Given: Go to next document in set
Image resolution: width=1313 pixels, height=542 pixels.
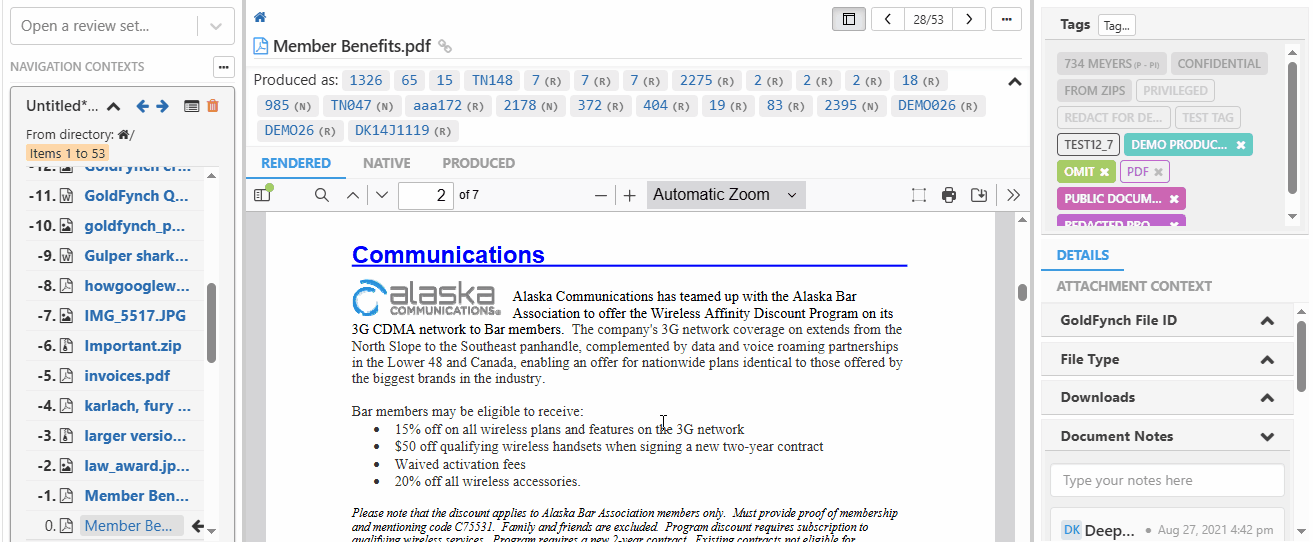Looking at the screenshot, I should (x=969, y=19).
